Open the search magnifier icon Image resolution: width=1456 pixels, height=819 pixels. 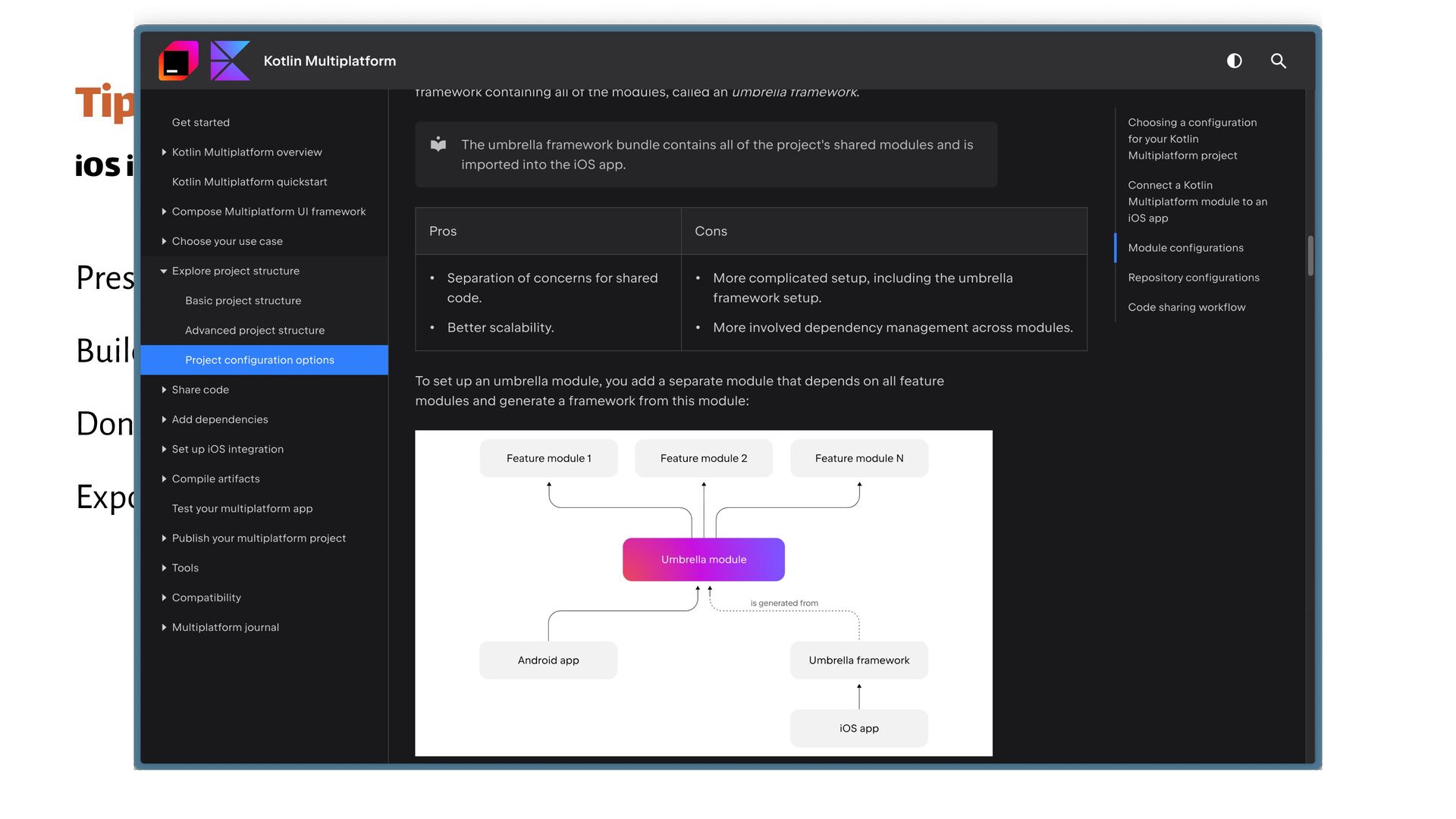1279,61
